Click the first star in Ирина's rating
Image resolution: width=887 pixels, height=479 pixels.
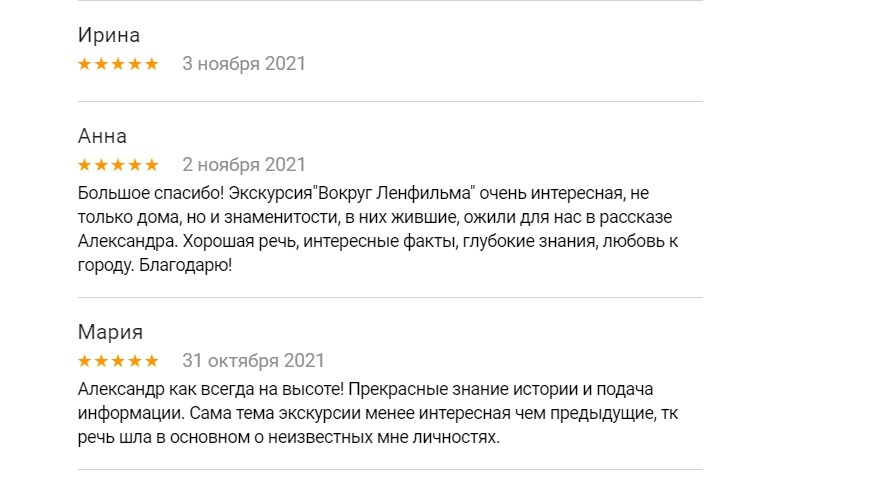(x=84, y=64)
